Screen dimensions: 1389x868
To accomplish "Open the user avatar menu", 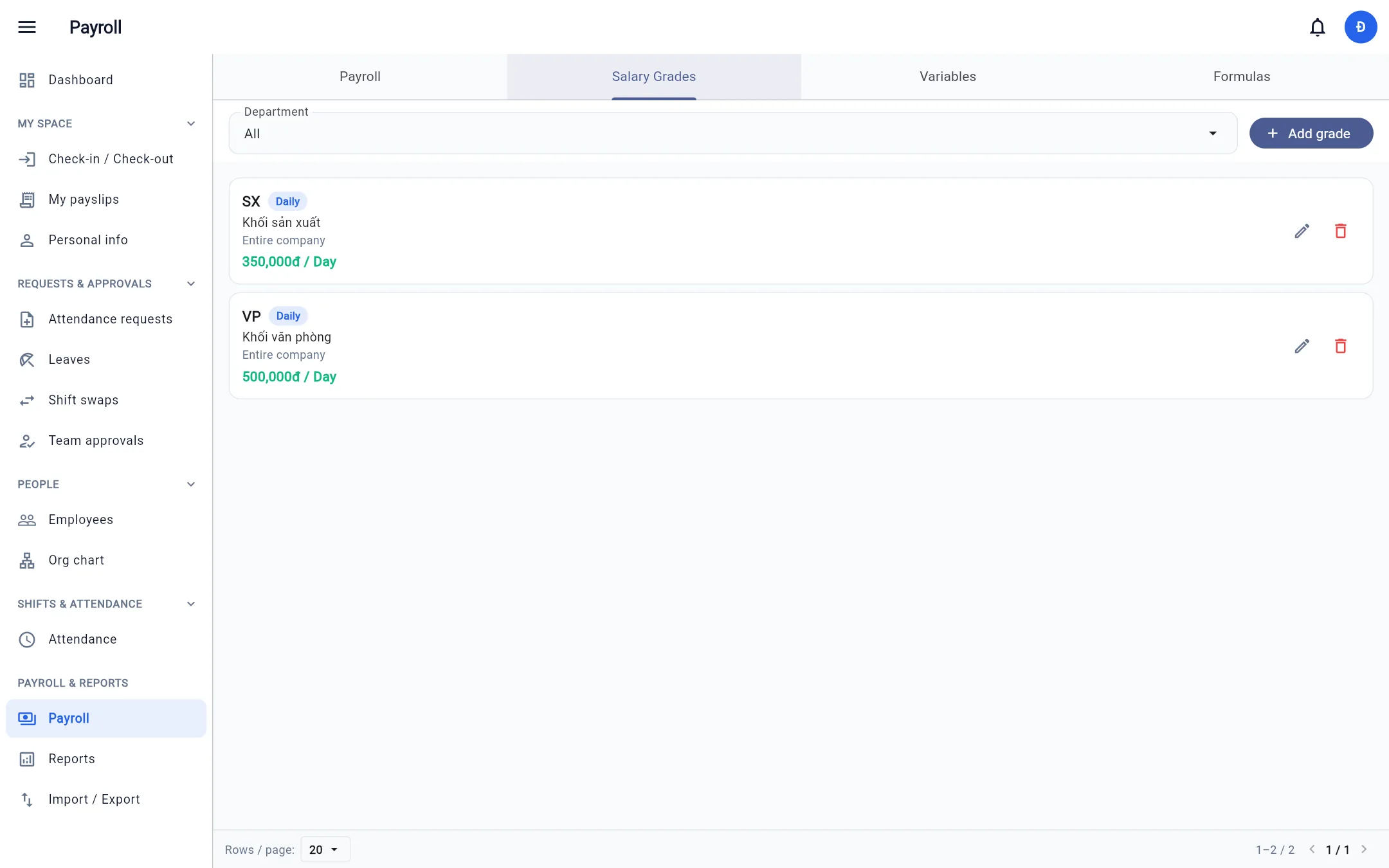I will (1361, 27).
